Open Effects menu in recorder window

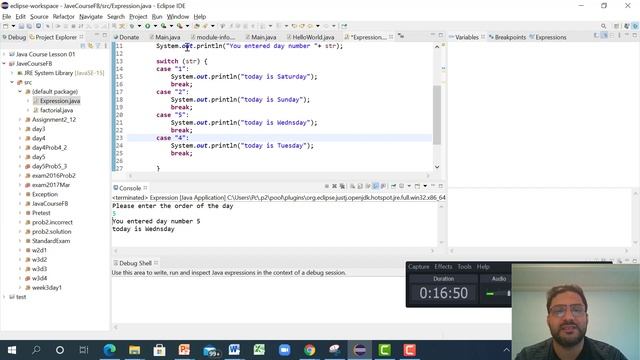443,267
